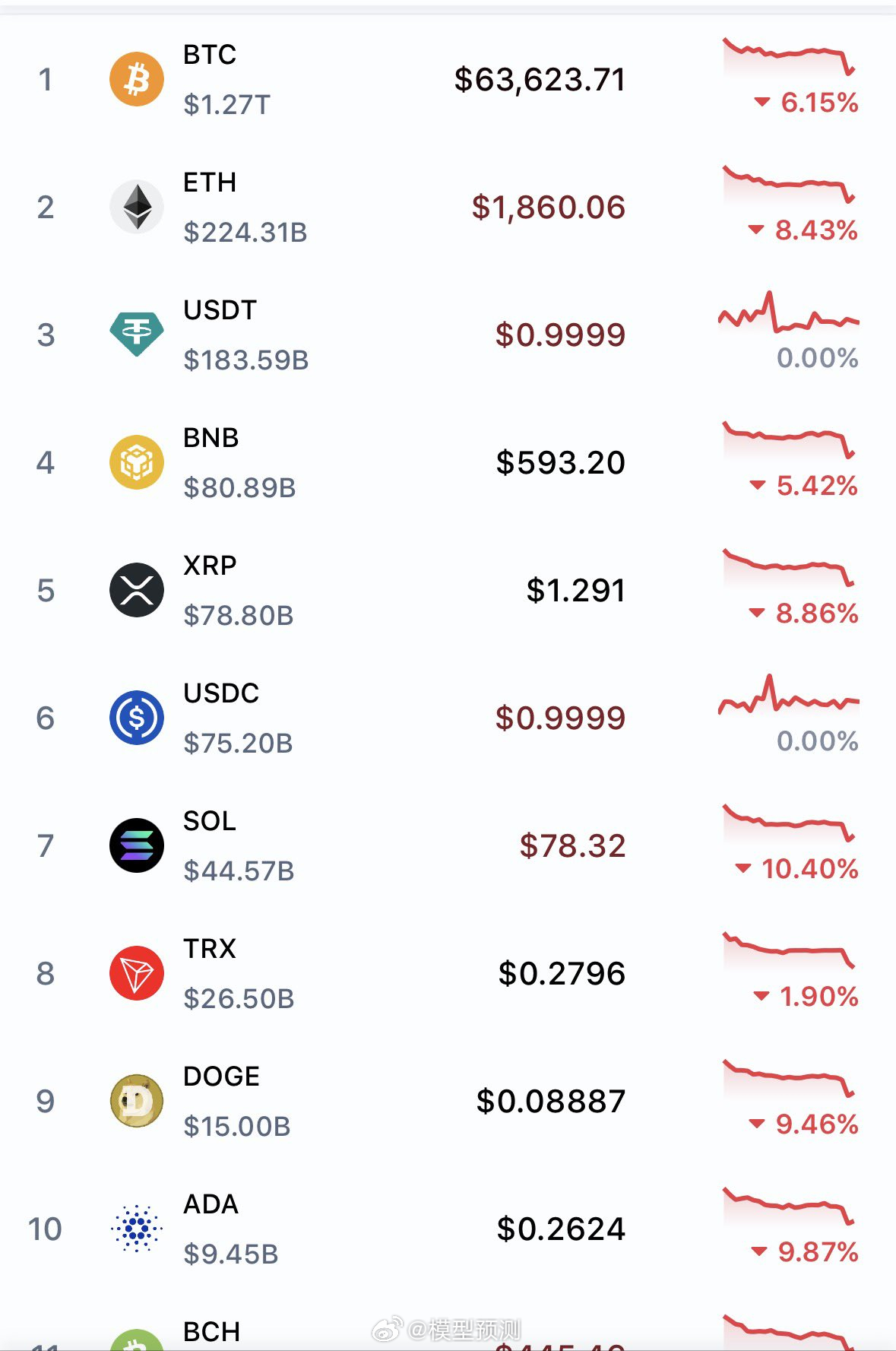Click the blue USDC dollar icon

pyautogui.click(x=137, y=718)
